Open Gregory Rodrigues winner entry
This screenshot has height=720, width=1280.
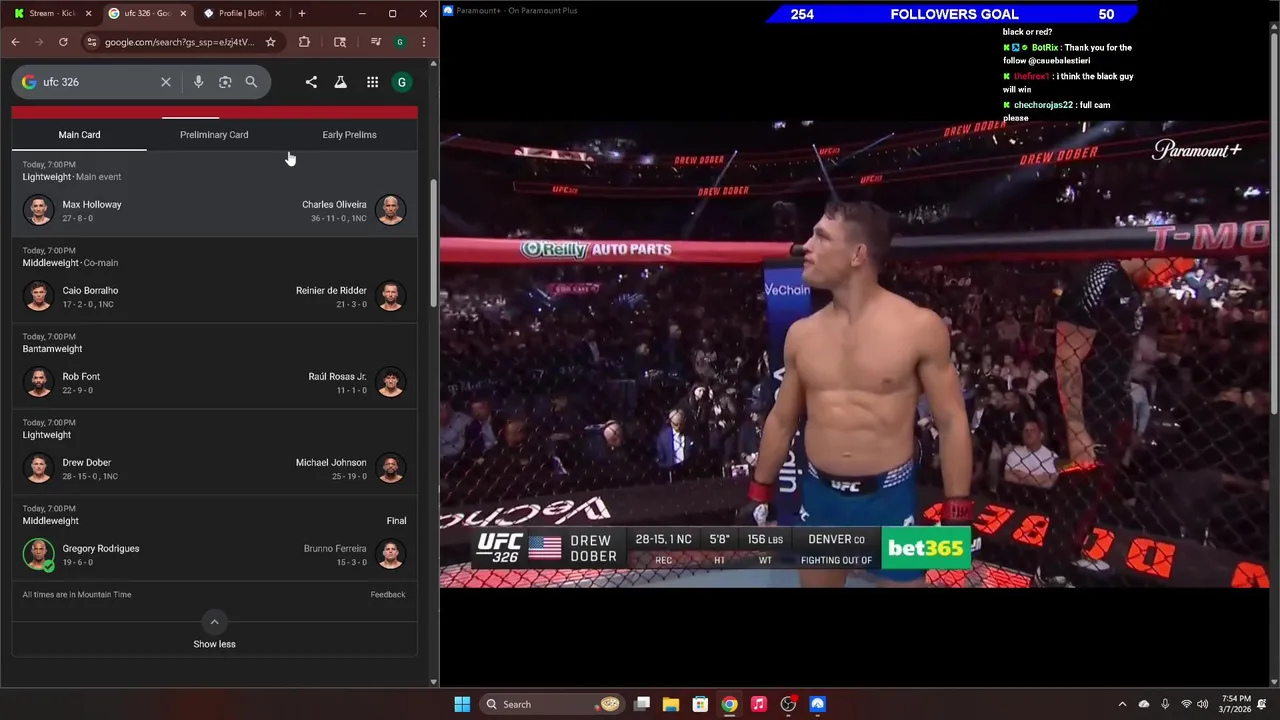tap(101, 548)
